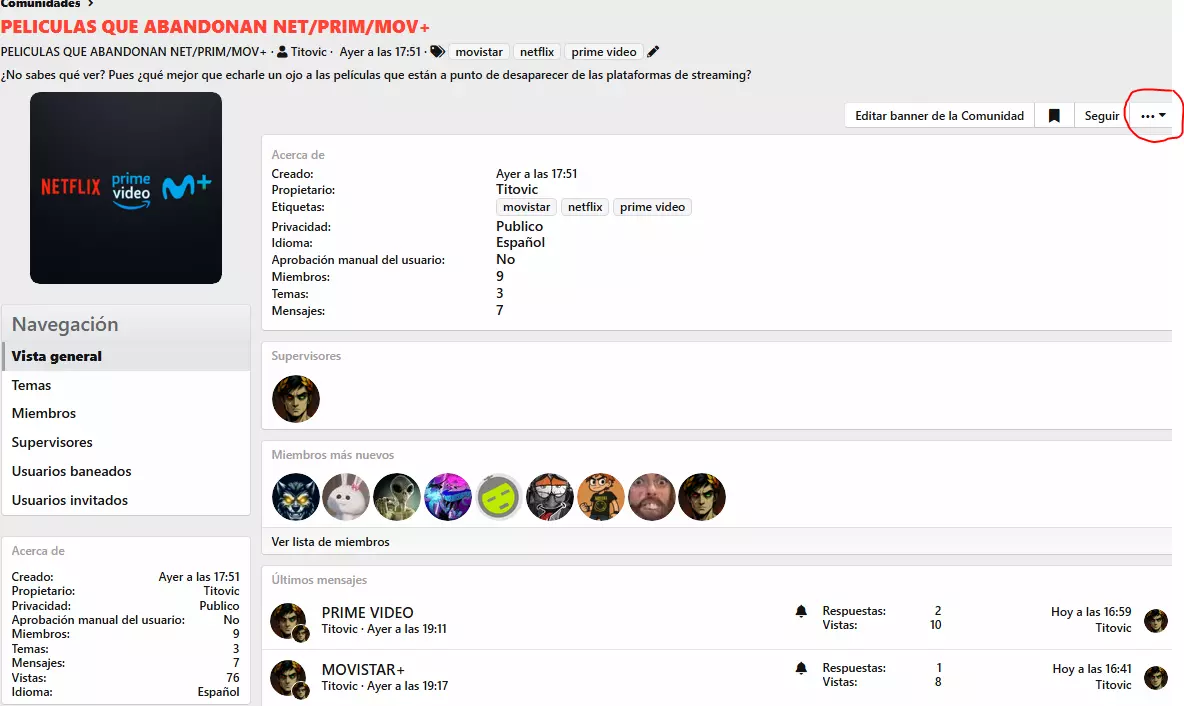Click Editar banner de la Comunidad
The width and height of the screenshot is (1184, 706).
click(939, 116)
